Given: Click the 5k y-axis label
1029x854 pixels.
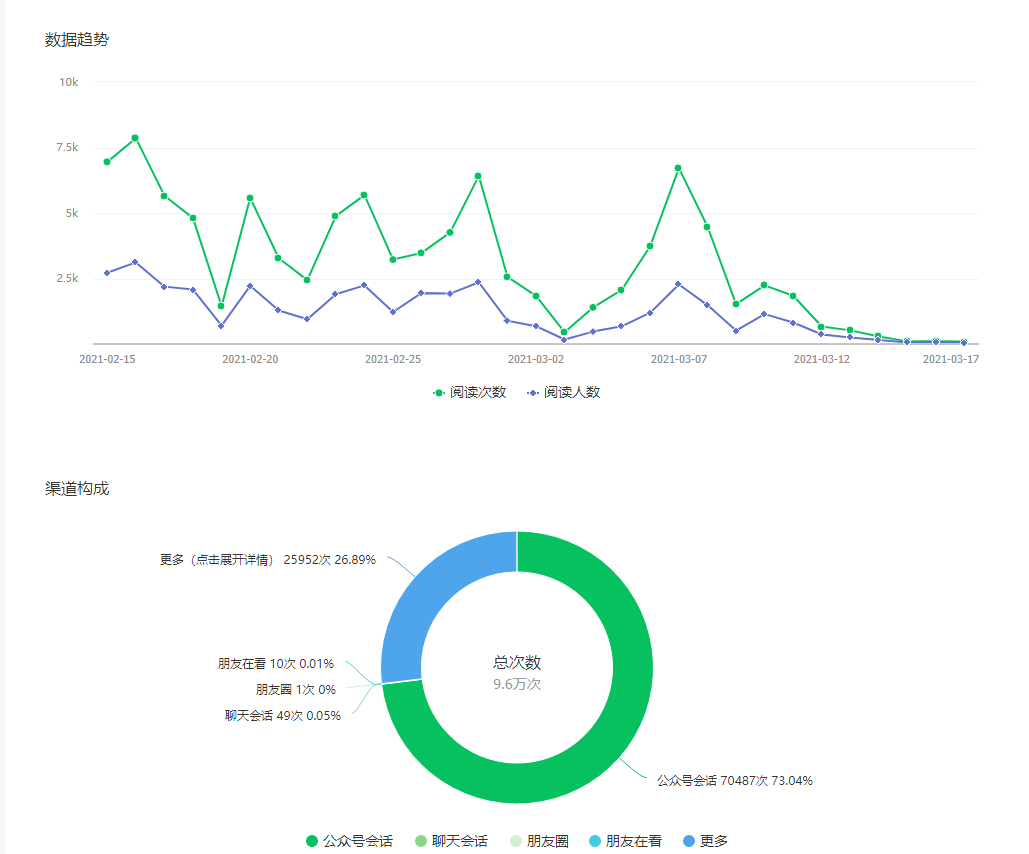Looking at the screenshot, I should (72, 213).
